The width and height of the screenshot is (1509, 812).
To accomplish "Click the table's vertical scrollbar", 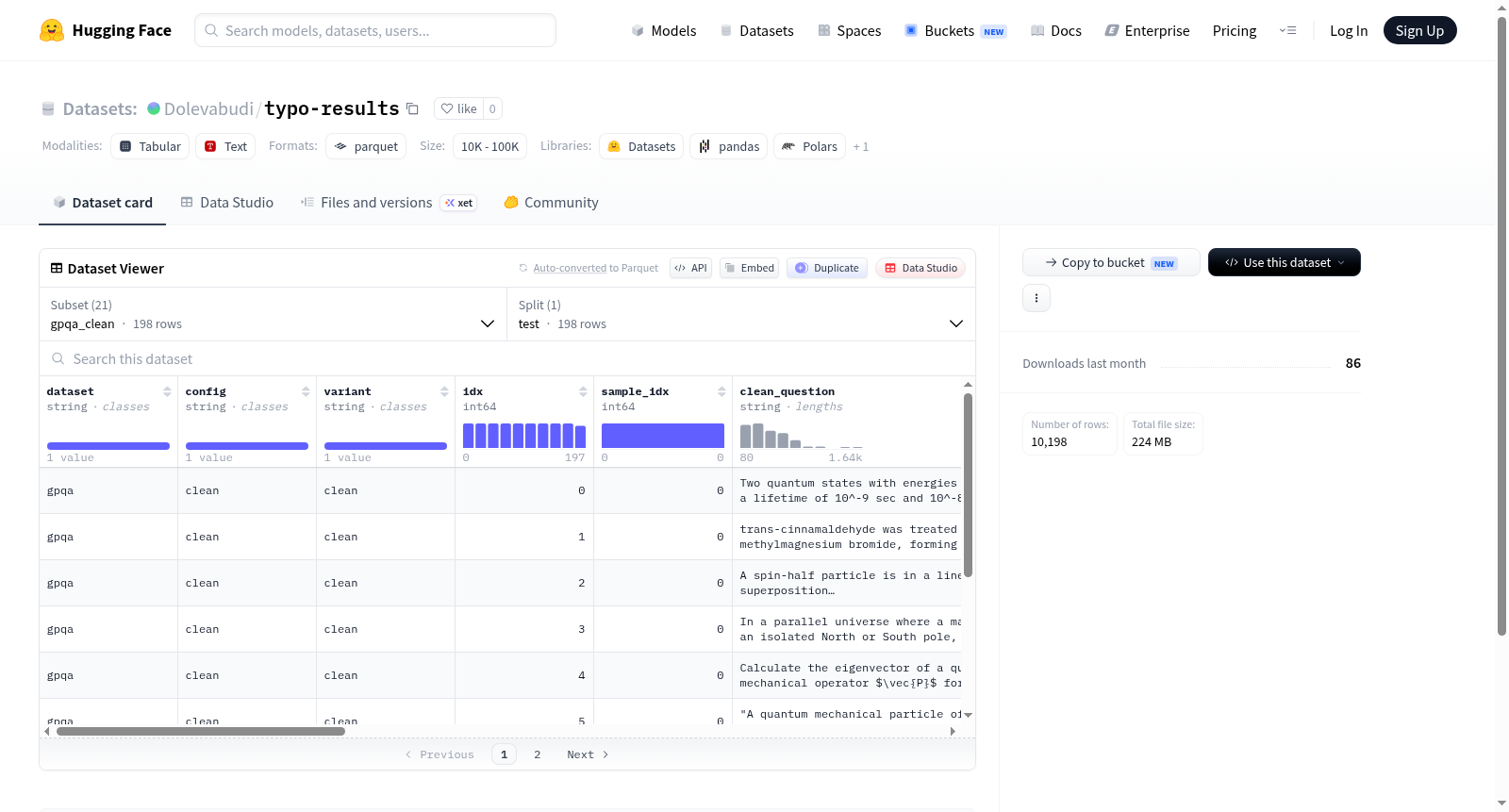I will pyautogui.click(x=968, y=485).
